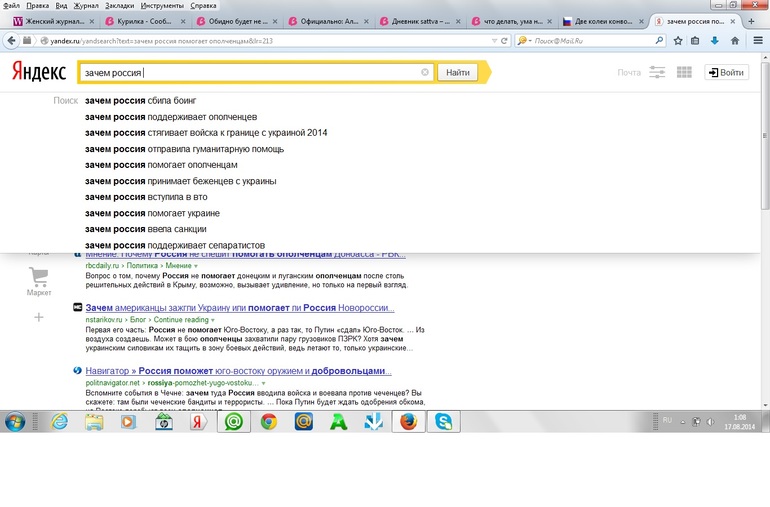This screenshot has width=770, height=507.
Task: Open Chrome from the taskbar
Action: pos(269,421)
